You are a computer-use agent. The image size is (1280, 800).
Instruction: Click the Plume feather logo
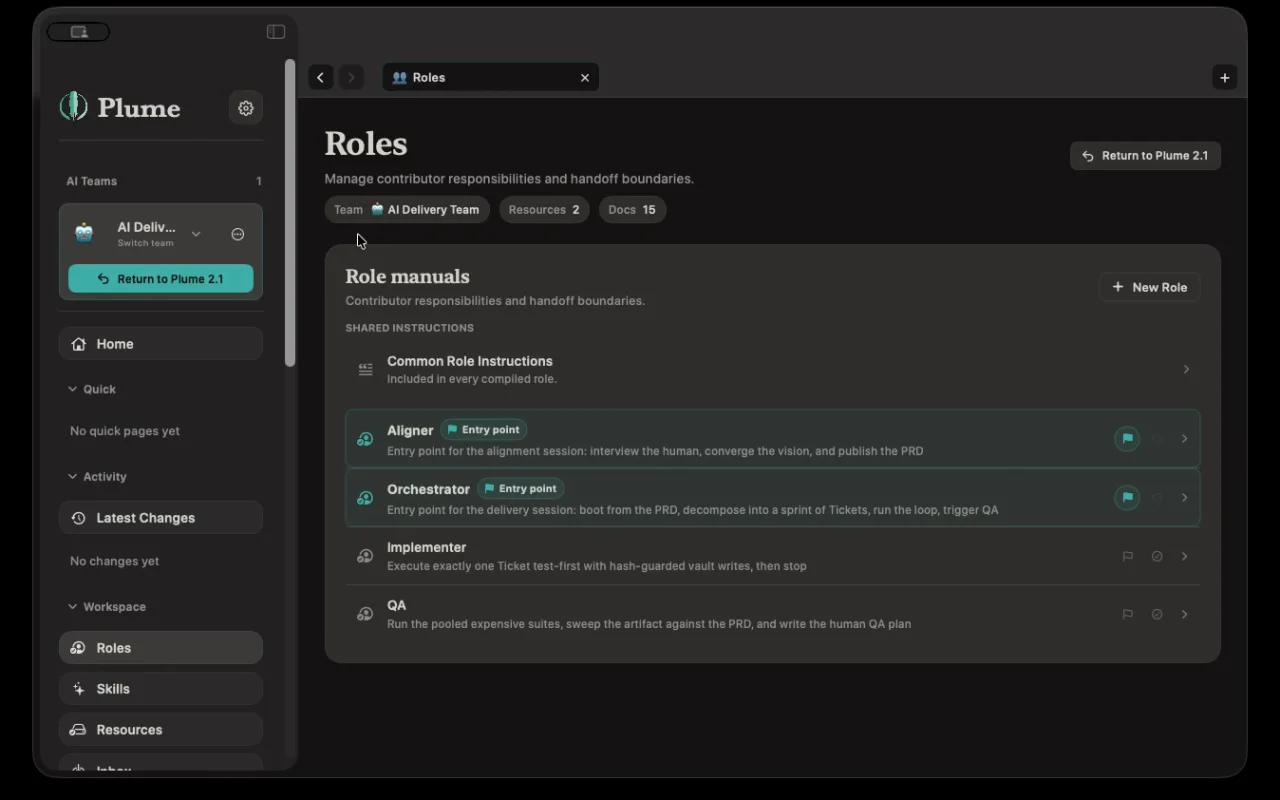tap(73, 107)
